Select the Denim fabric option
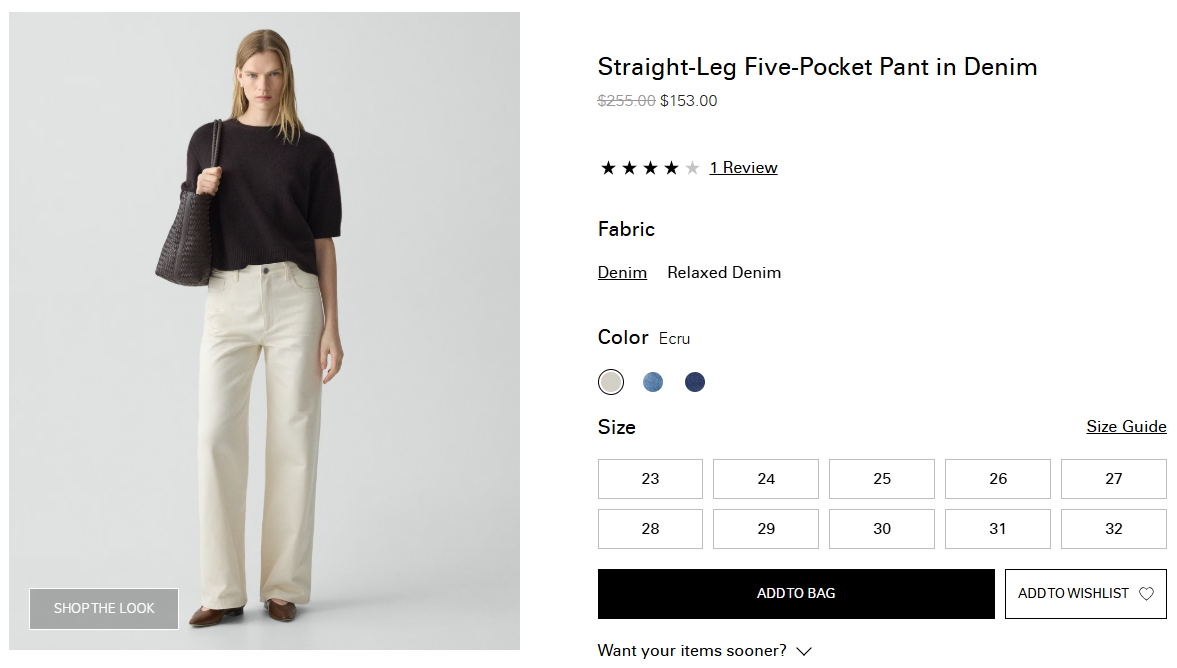Viewport: 1177px width, 668px height. coord(622,273)
